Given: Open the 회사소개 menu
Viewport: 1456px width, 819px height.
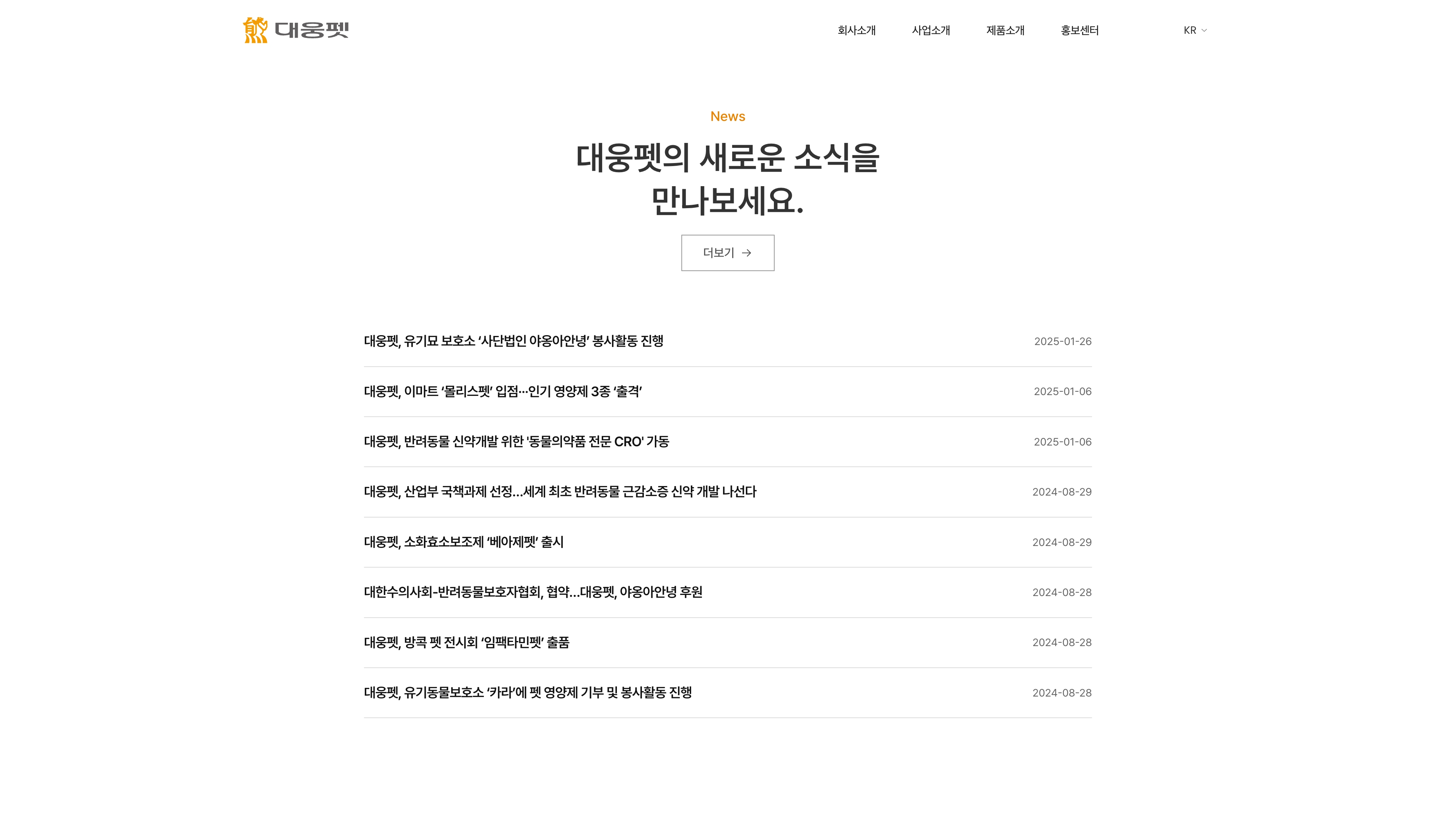Looking at the screenshot, I should click(x=856, y=30).
